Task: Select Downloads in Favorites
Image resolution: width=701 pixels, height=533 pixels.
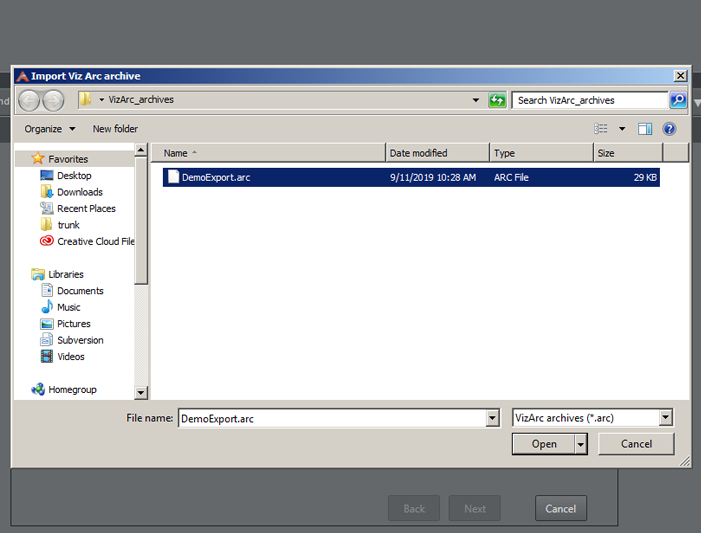Action: click(x=79, y=192)
